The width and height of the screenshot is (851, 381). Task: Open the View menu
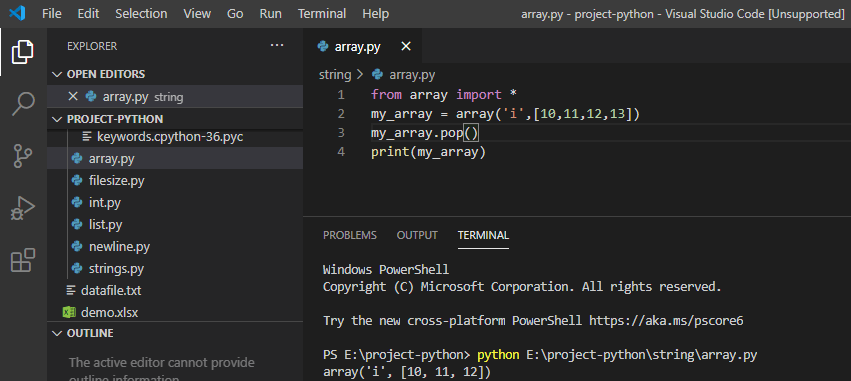pos(197,14)
